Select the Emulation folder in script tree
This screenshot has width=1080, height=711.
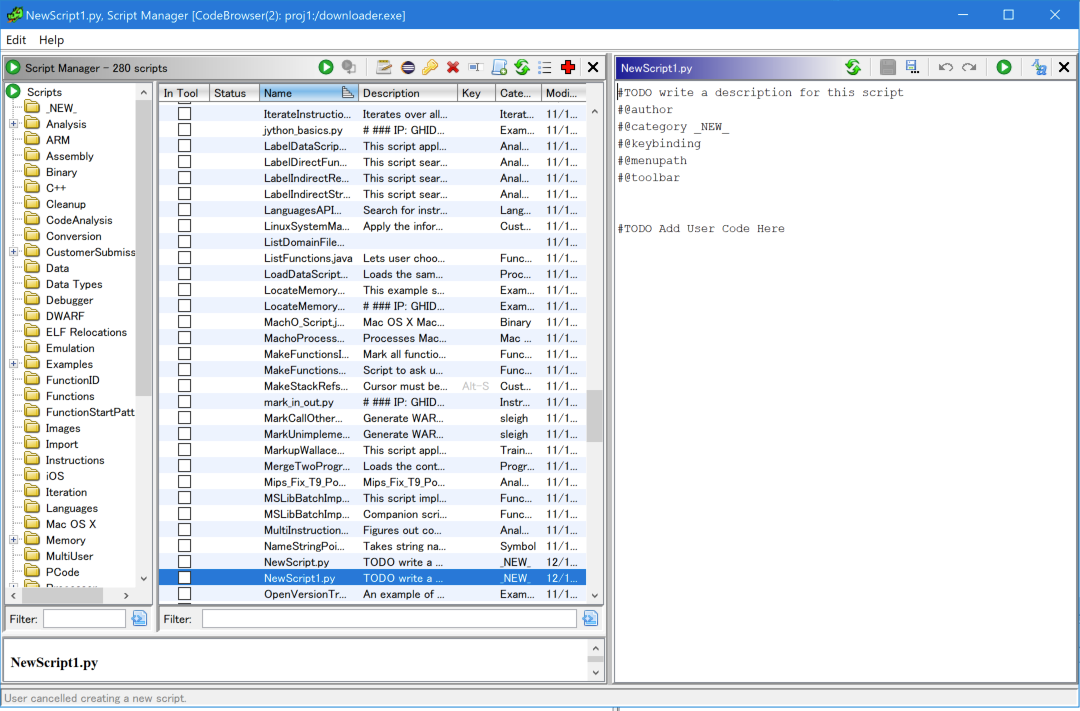tap(70, 349)
